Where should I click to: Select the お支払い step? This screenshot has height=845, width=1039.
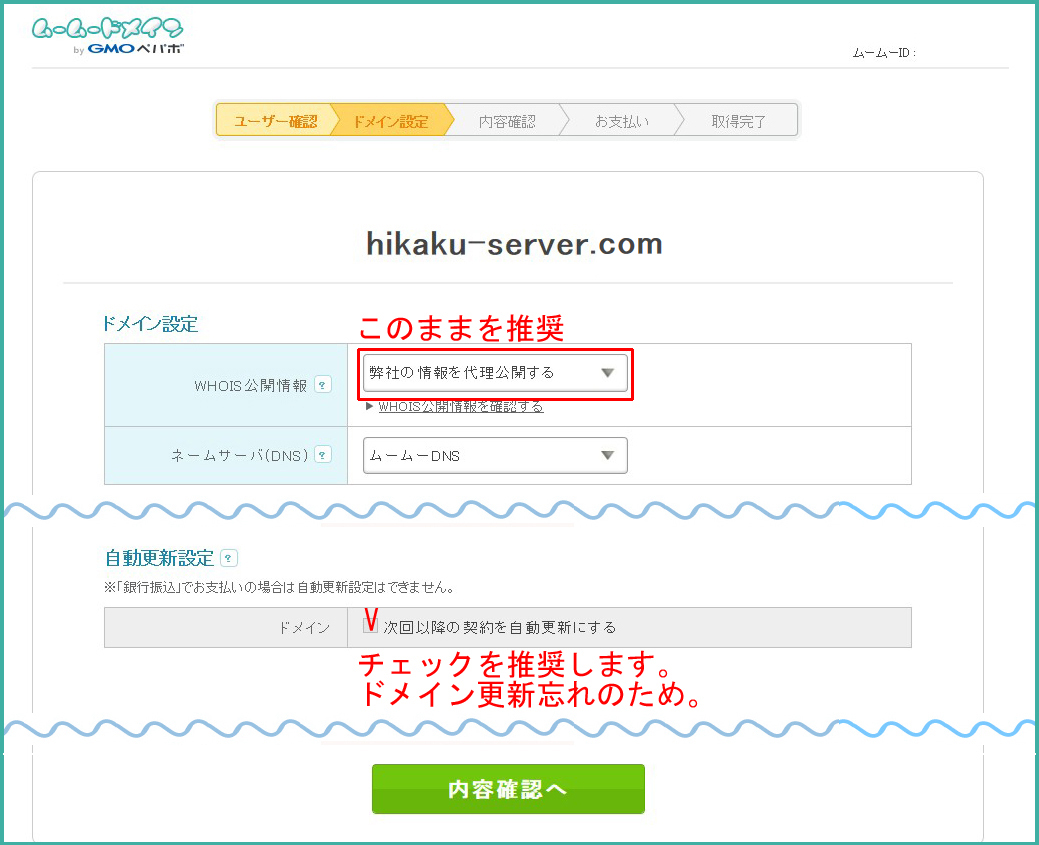621,121
